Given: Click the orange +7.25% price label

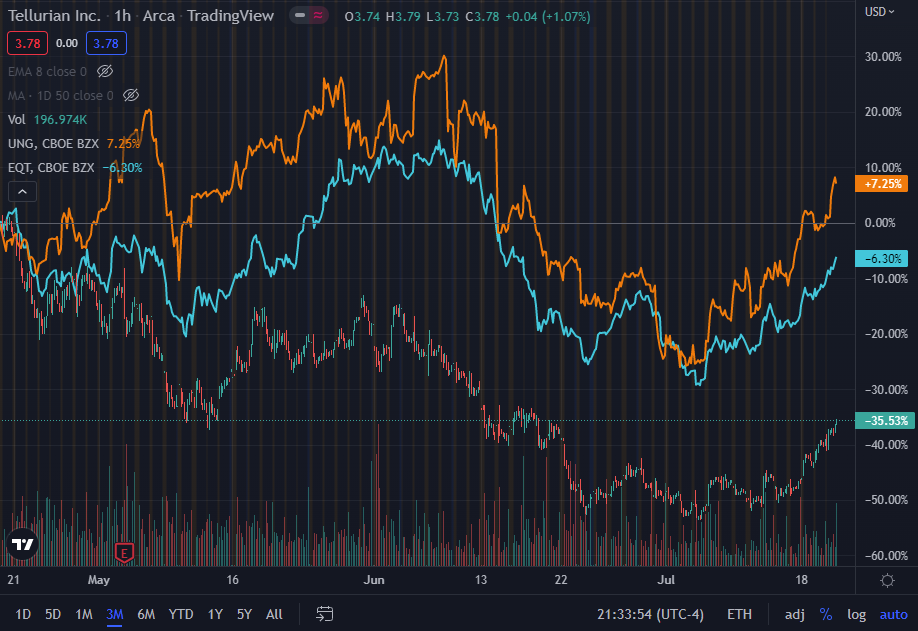Looking at the screenshot, I should coord(881,184).
